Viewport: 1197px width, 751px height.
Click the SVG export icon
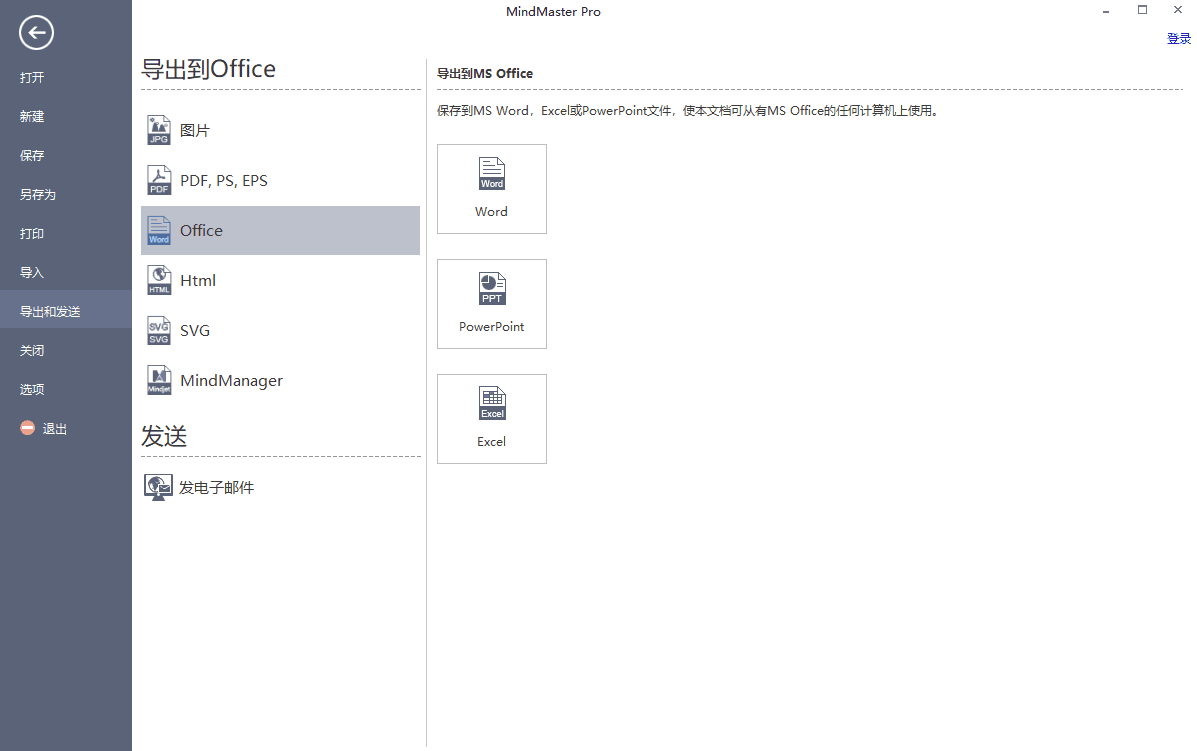[159, 330]
